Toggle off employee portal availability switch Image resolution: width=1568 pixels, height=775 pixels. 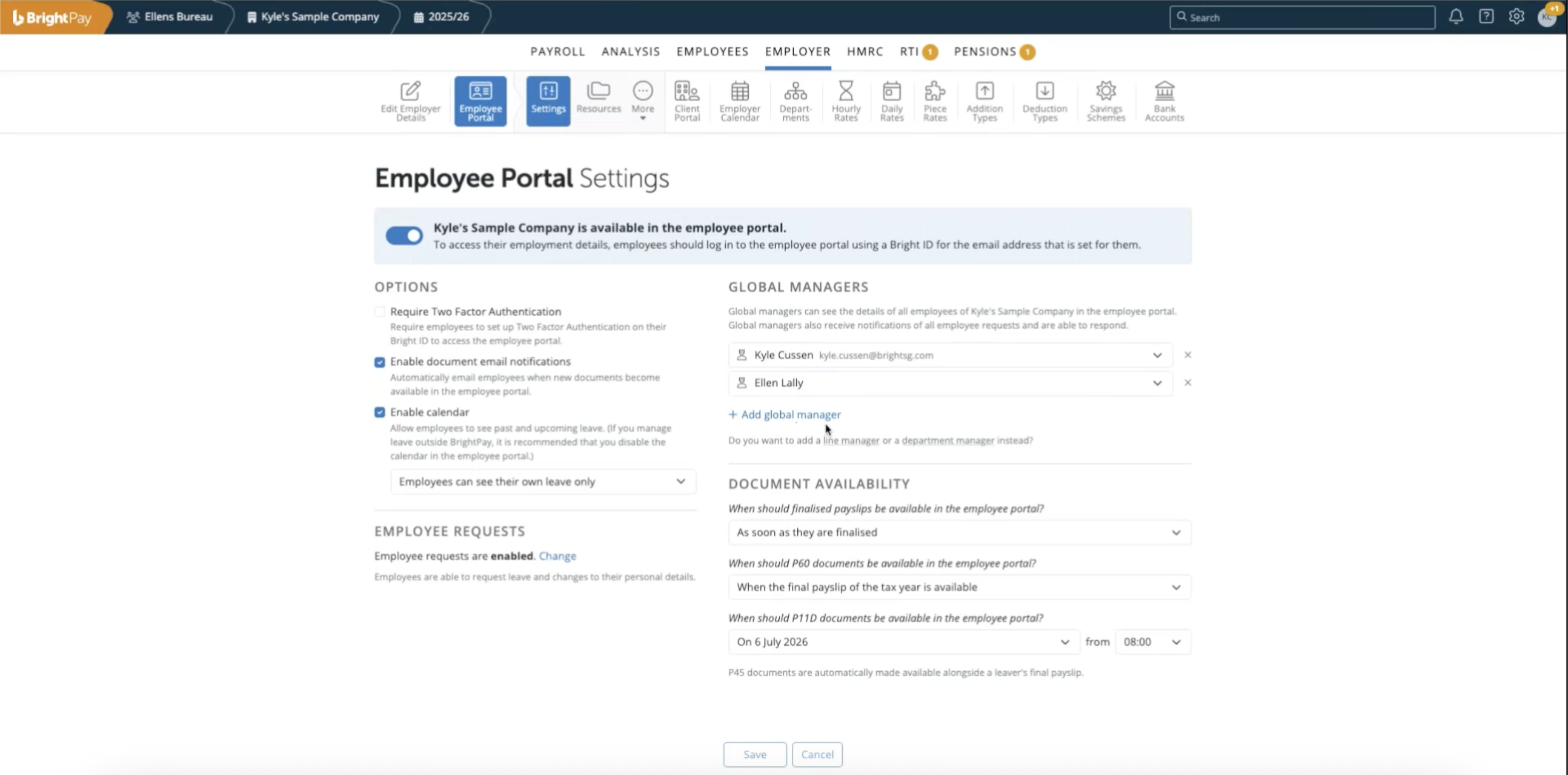[x=404, y=236]
